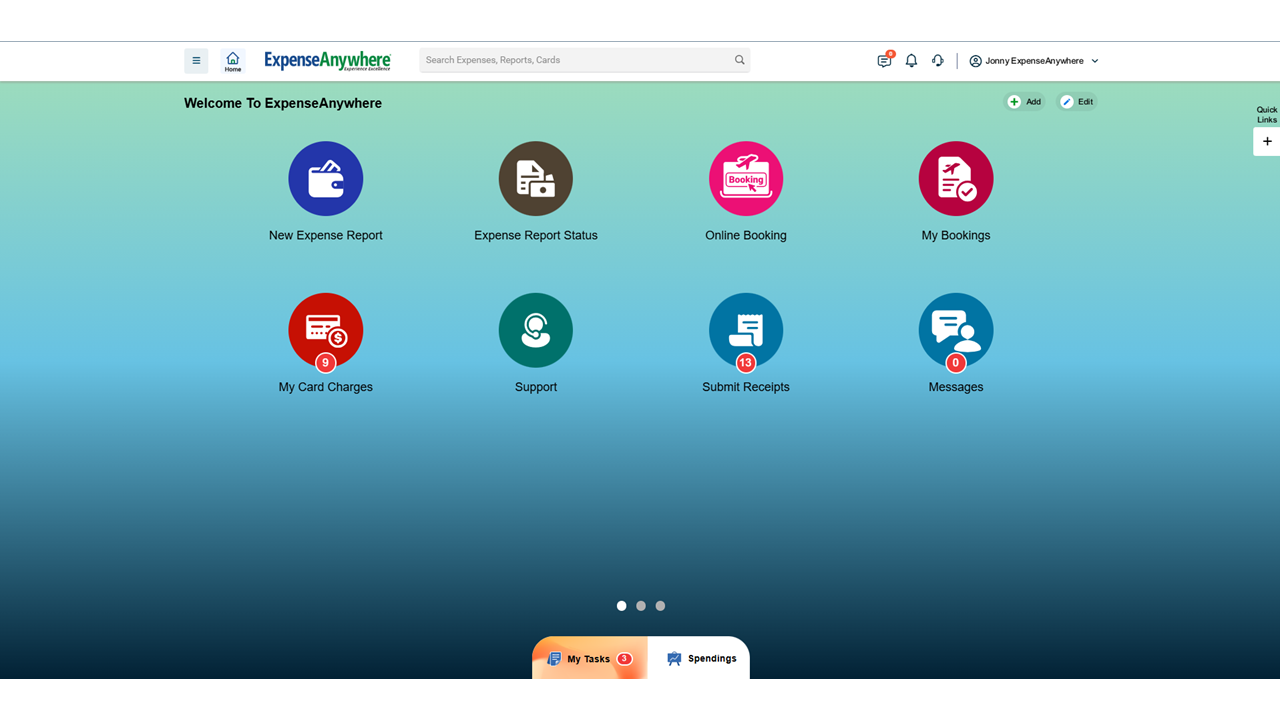Expand the Jonny ExpenseAnywhere account menu

pyautogui.click(x=1034, y=60)
